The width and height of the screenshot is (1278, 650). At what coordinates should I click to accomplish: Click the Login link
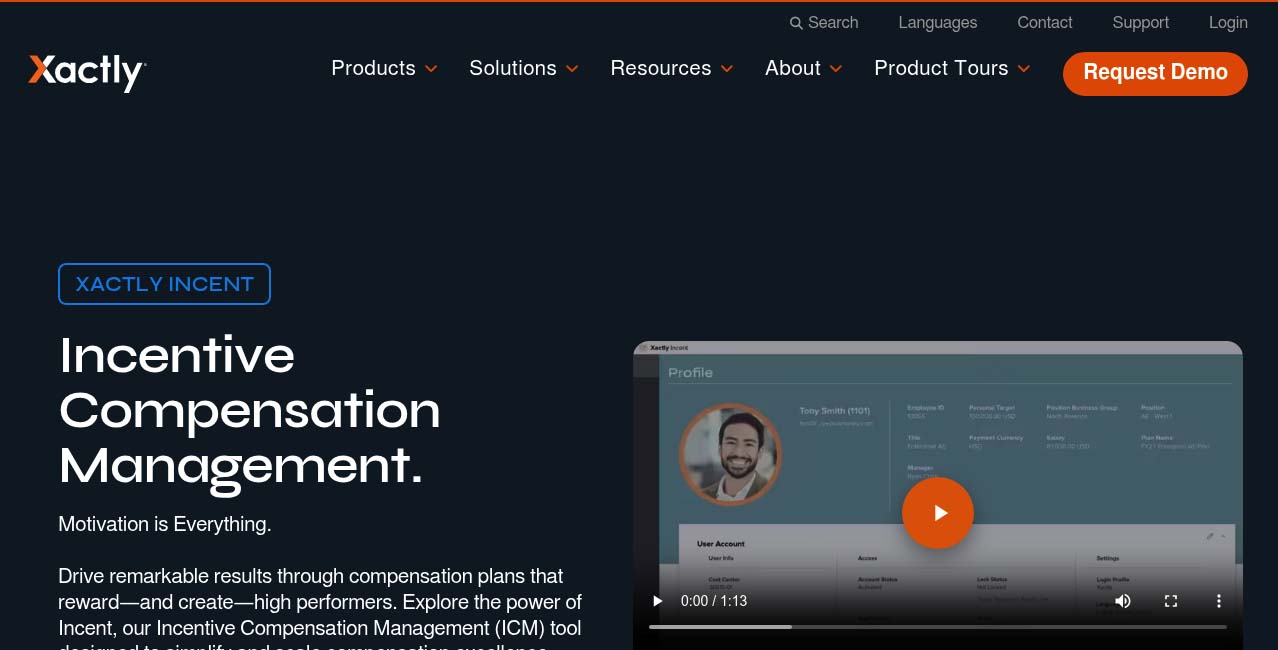click(1228, 23)
